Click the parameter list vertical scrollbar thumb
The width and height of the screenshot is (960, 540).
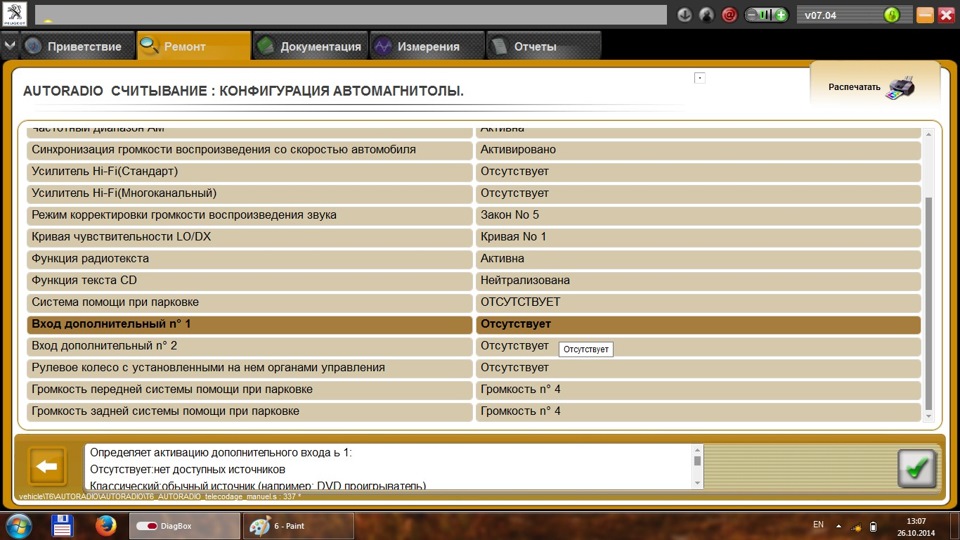[929, 303]
